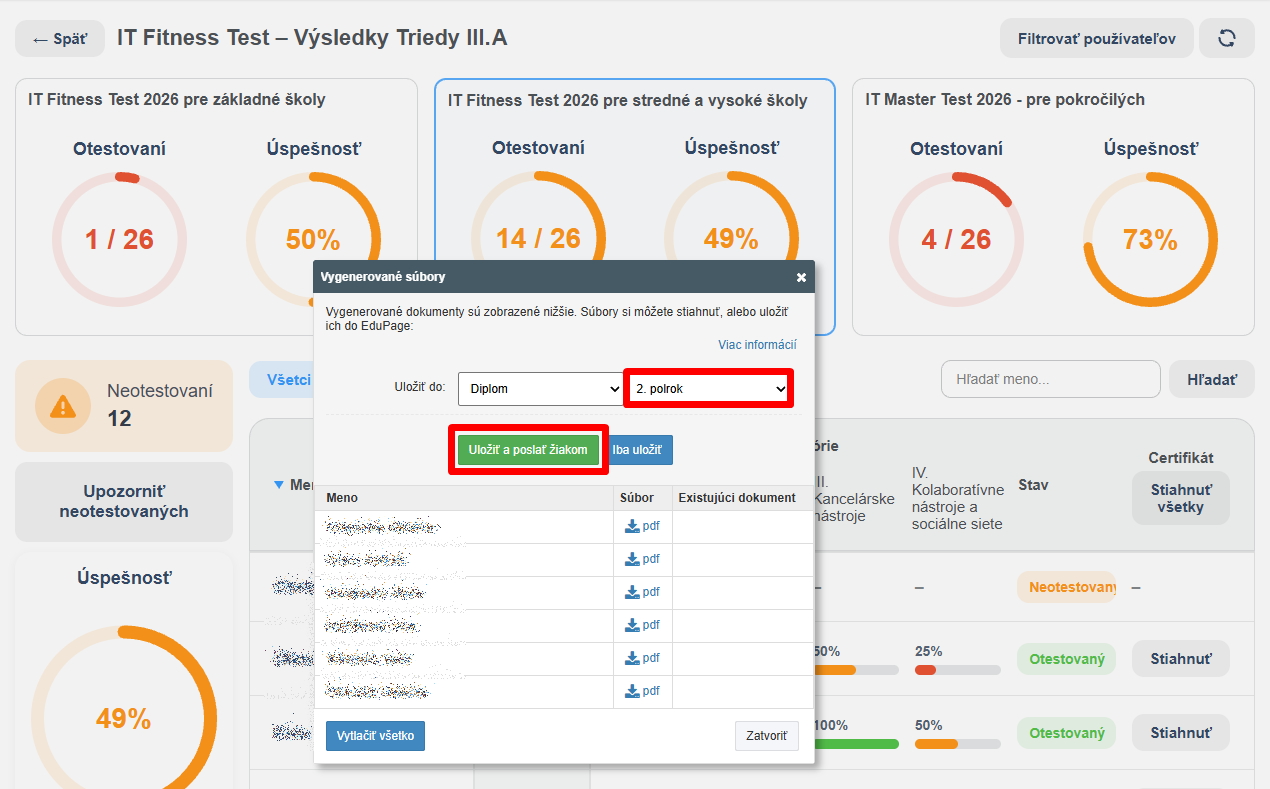This screenshot has width=1270, height=789.
Task: Go back using the Späť button
Action: click(59, 39)
